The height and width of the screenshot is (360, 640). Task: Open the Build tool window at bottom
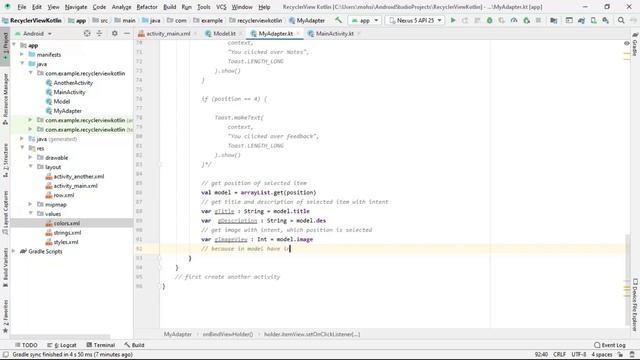[134, 345]
